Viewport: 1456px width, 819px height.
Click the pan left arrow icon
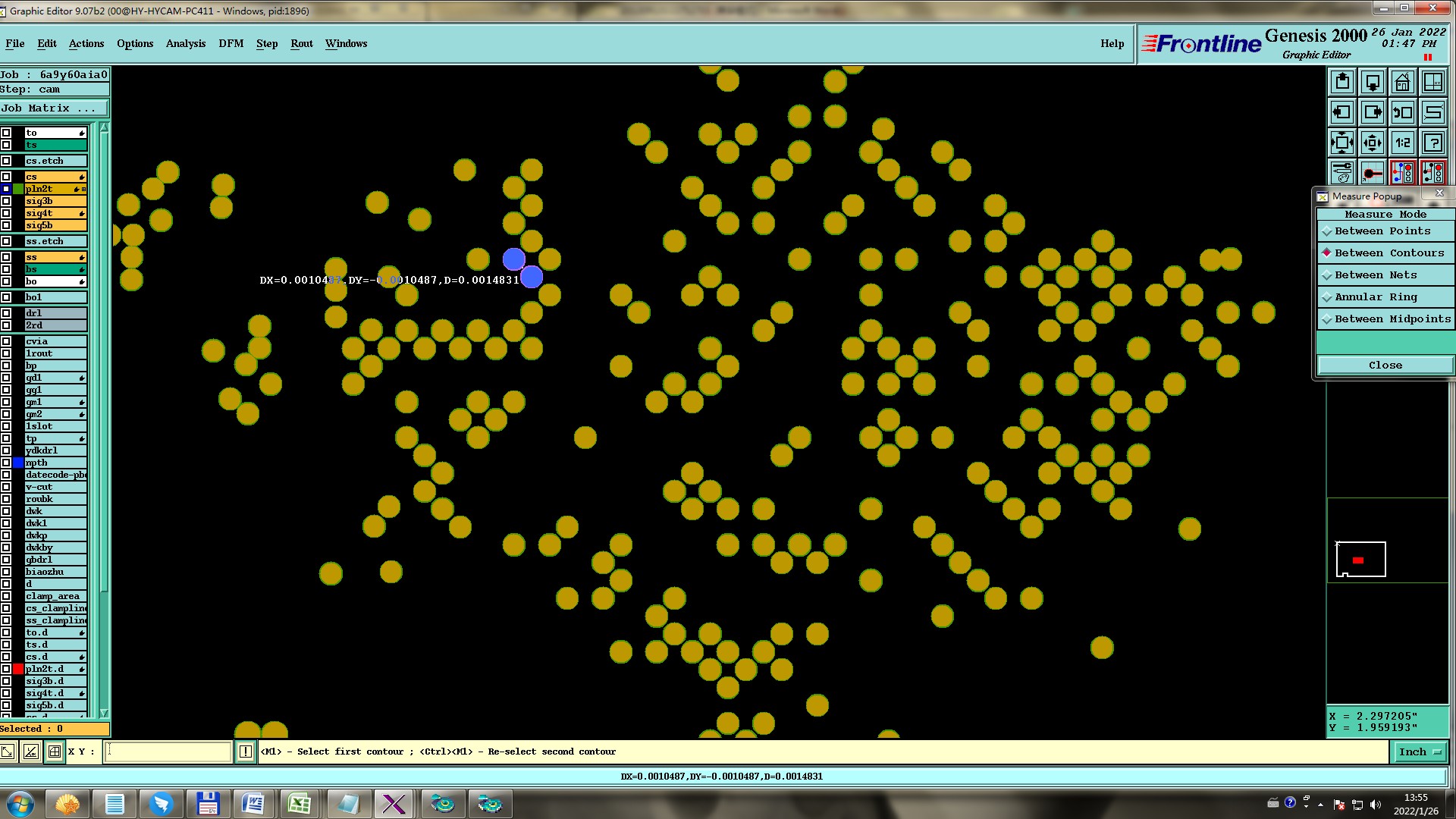[1341, 112]
